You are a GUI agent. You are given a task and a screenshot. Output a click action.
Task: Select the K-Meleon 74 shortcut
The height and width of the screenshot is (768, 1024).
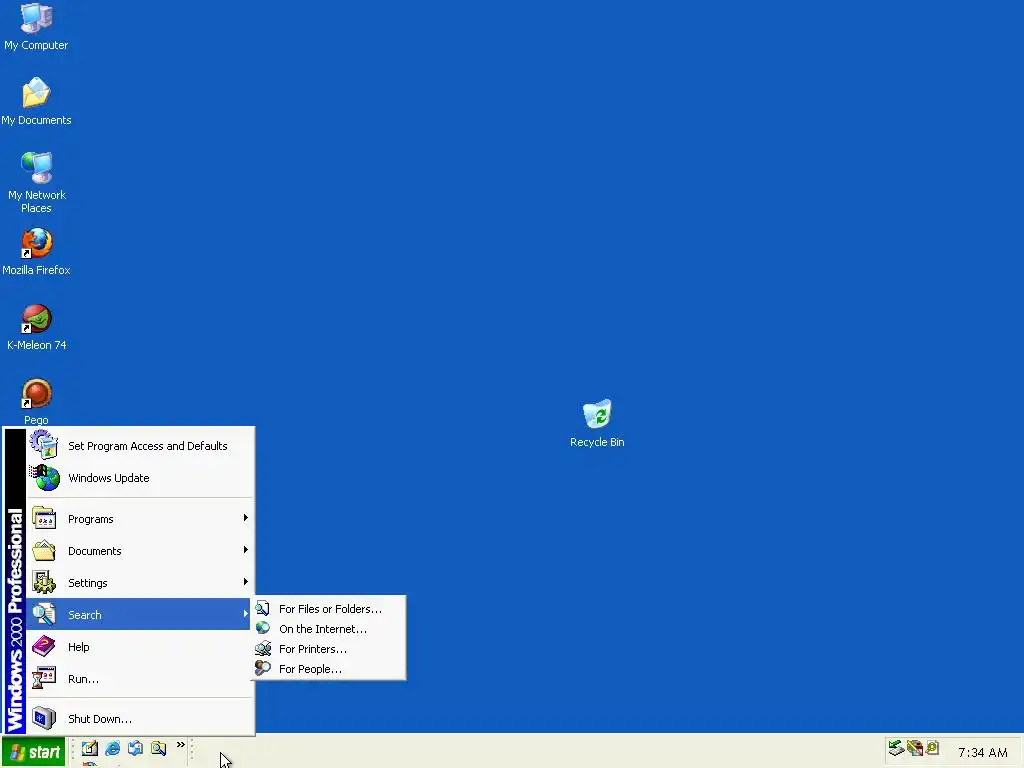click(36, 327)
